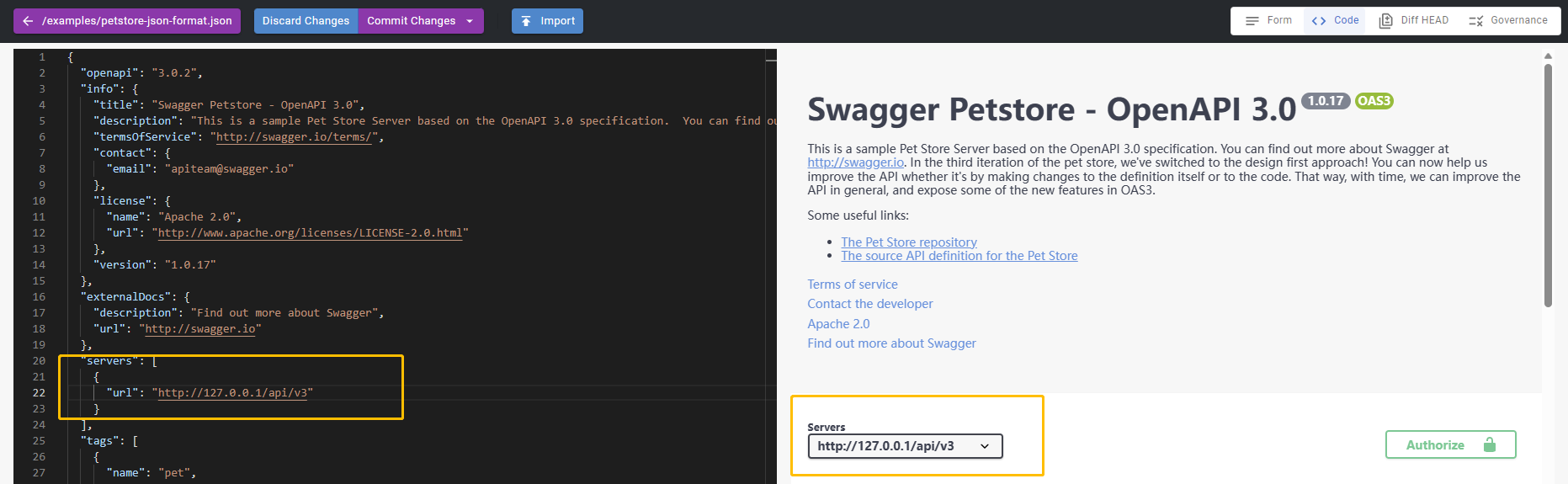This screenshot has width=1568, height=484.
Task: Click the preview pane vertical scrollbar thumb
Action: [x=1548, y=185]
